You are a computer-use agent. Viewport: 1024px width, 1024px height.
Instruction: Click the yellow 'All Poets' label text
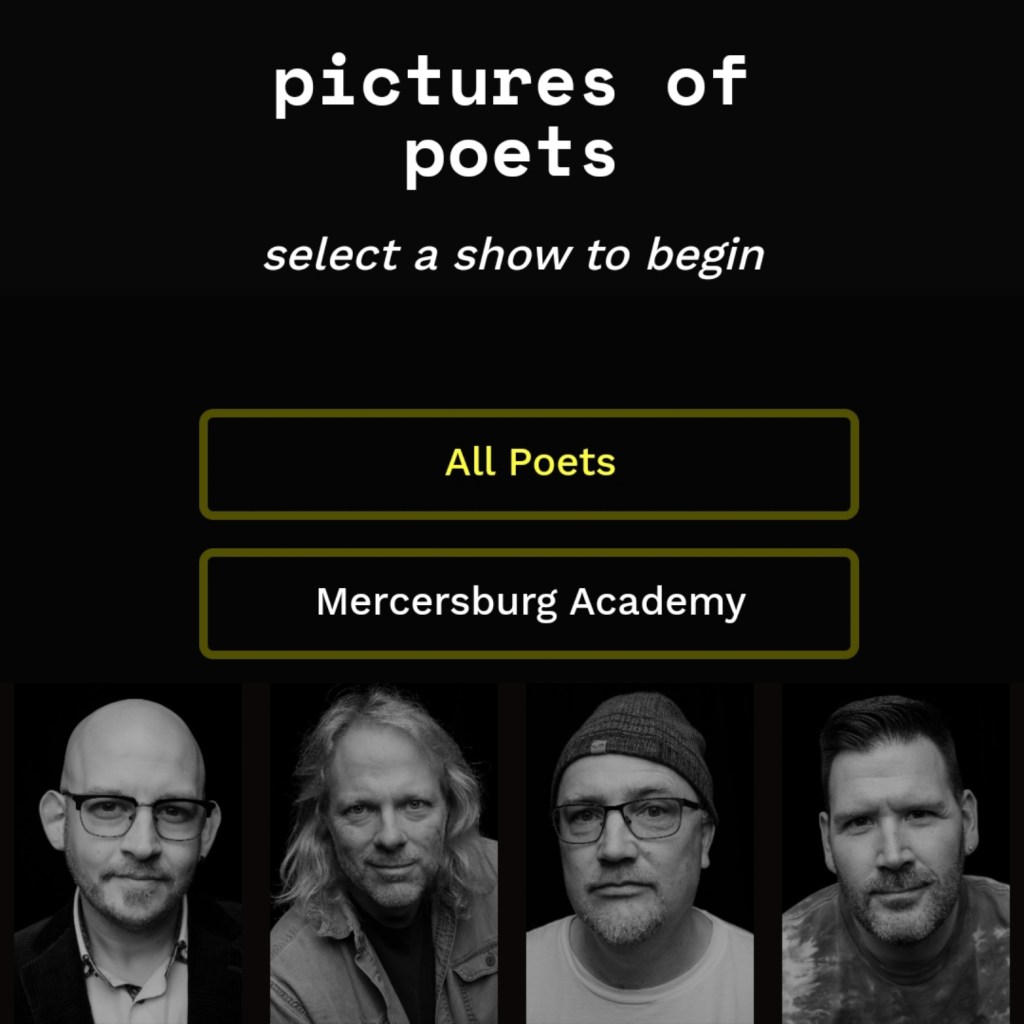[530, 462]
